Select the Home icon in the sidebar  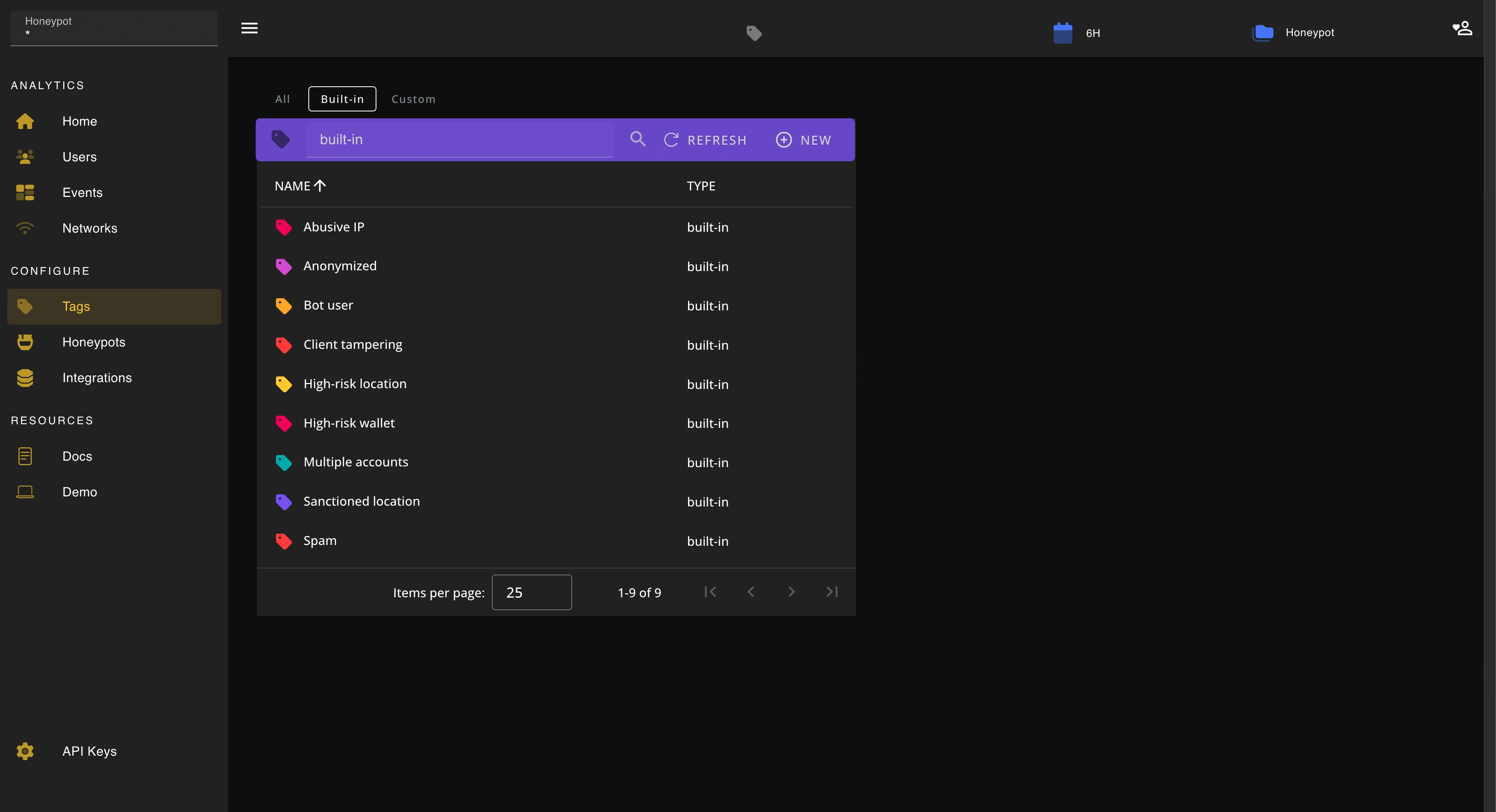point(26,121)
